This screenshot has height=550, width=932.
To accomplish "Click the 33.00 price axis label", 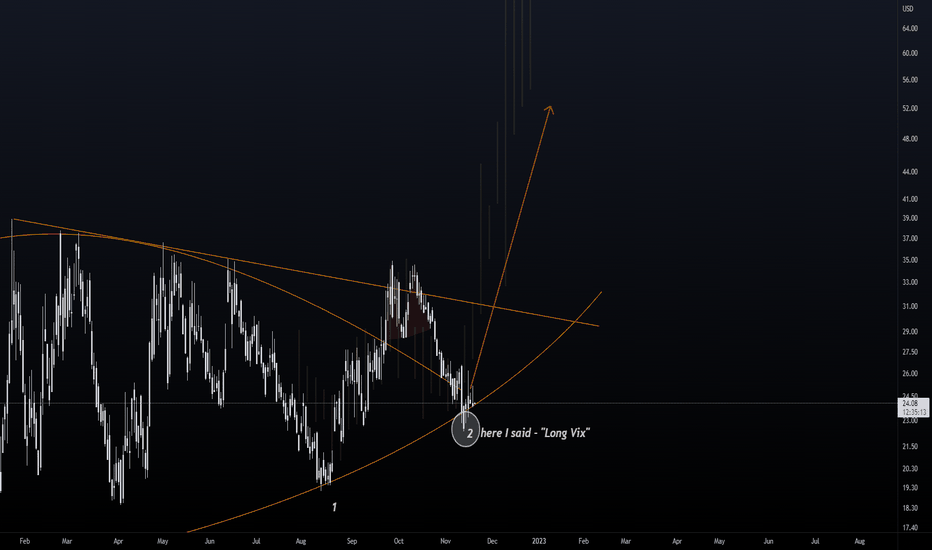I will (x=910, y=282).
